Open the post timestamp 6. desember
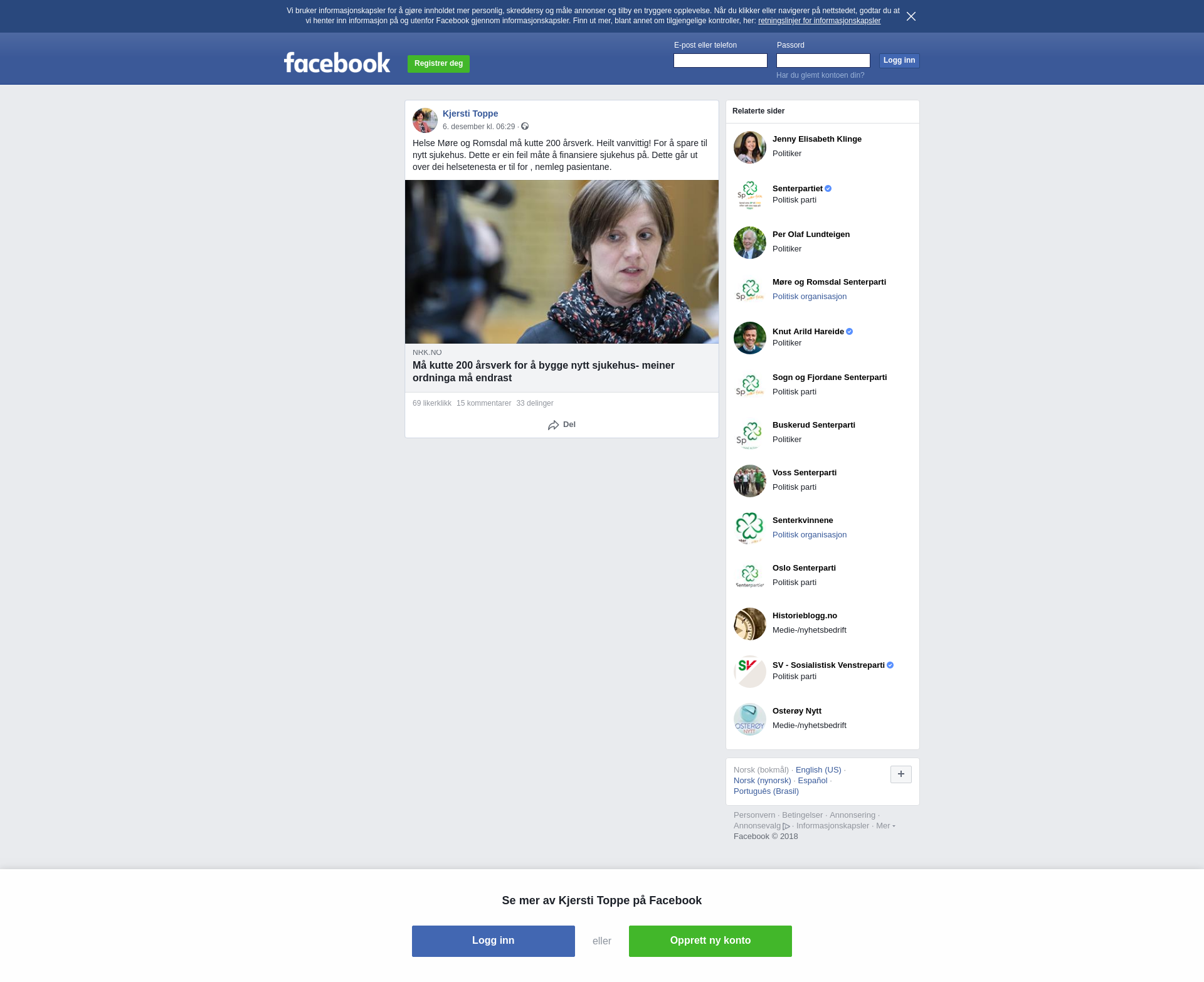The width and height of the screenshot is (1204, 982). [478, 127]
